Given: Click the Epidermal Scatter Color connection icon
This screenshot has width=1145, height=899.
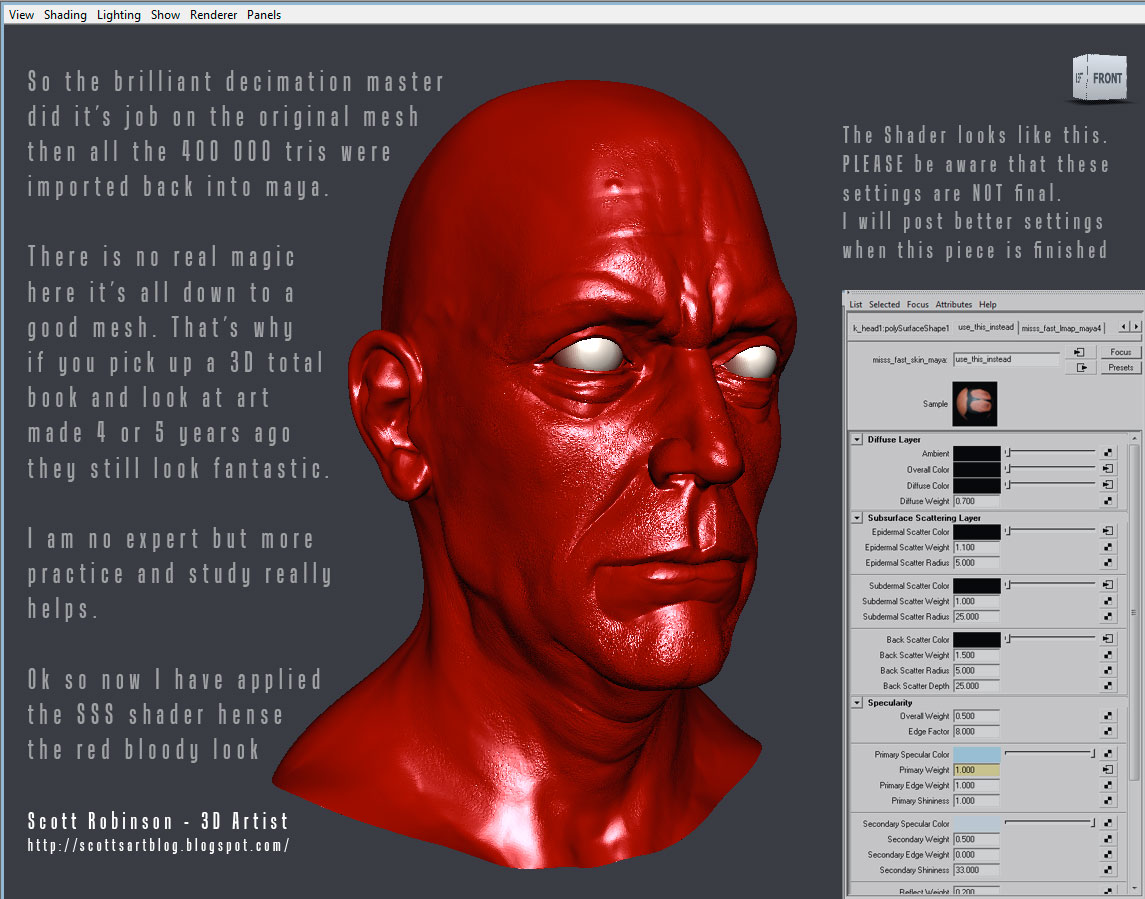Looking at the screenshot, I should tap(1108, 531).
